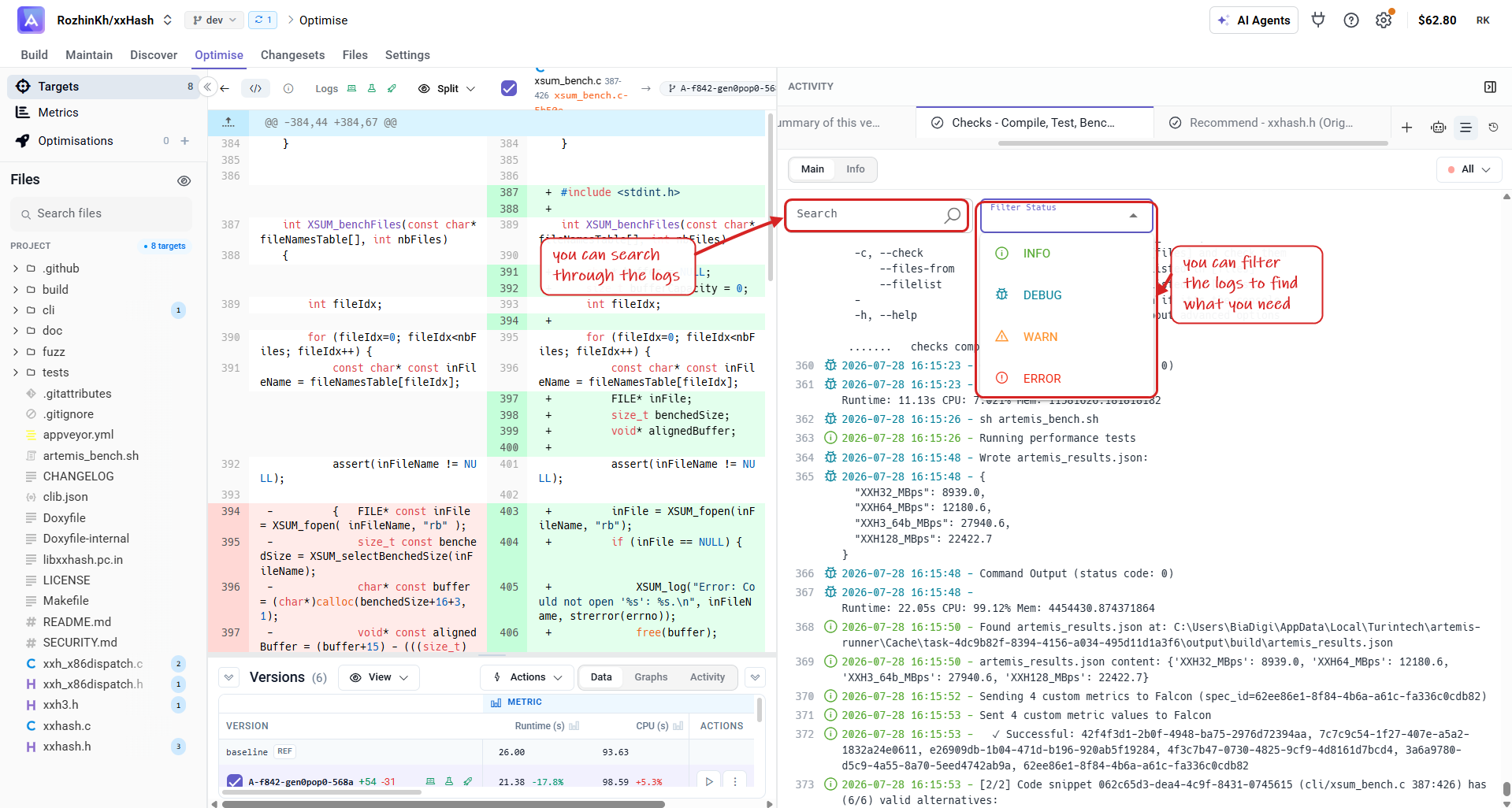This screenshot has width=1512, height=808.
Task: Switch log view to Main
Action: coord(812,169)
